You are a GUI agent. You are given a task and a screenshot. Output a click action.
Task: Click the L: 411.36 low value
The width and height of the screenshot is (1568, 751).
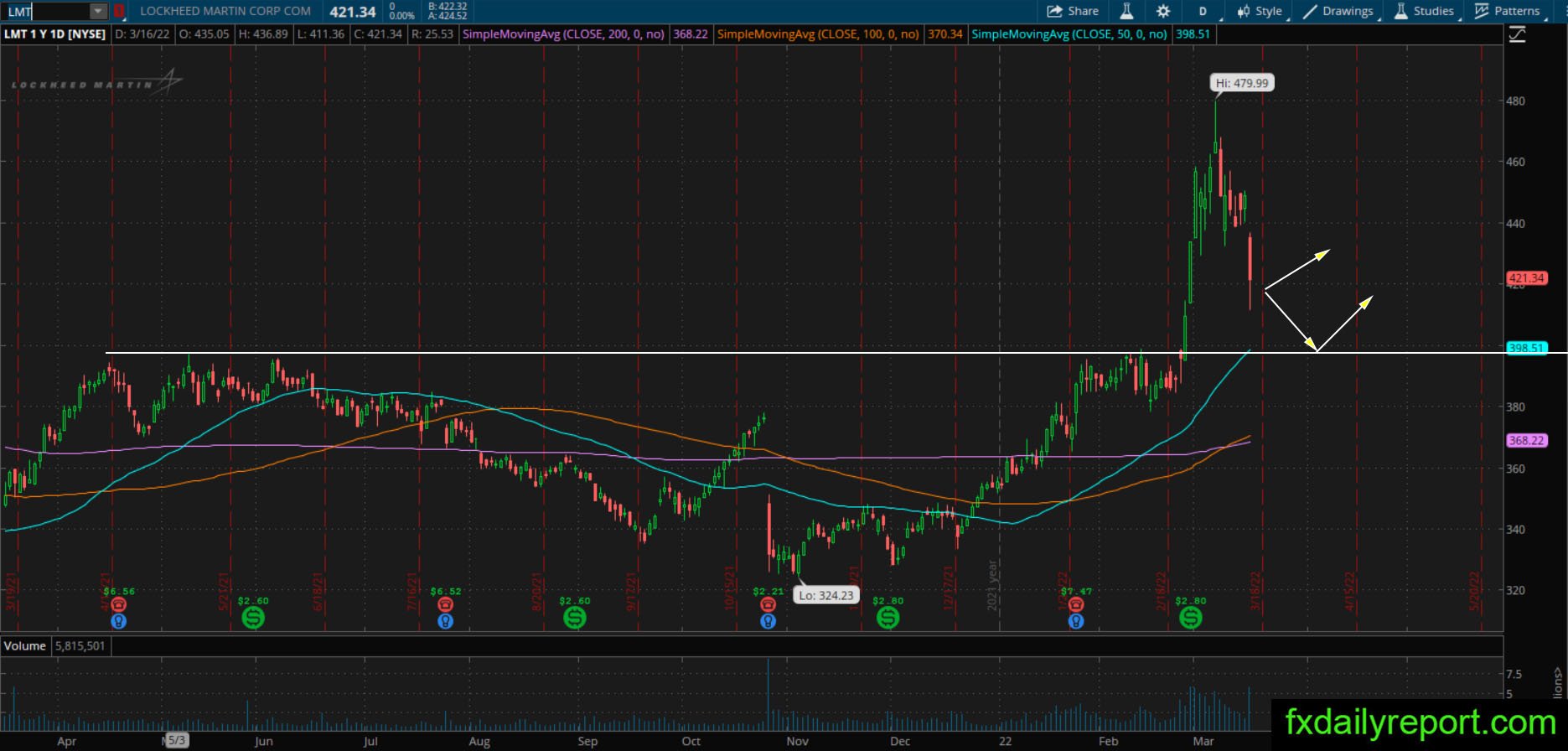321,34
